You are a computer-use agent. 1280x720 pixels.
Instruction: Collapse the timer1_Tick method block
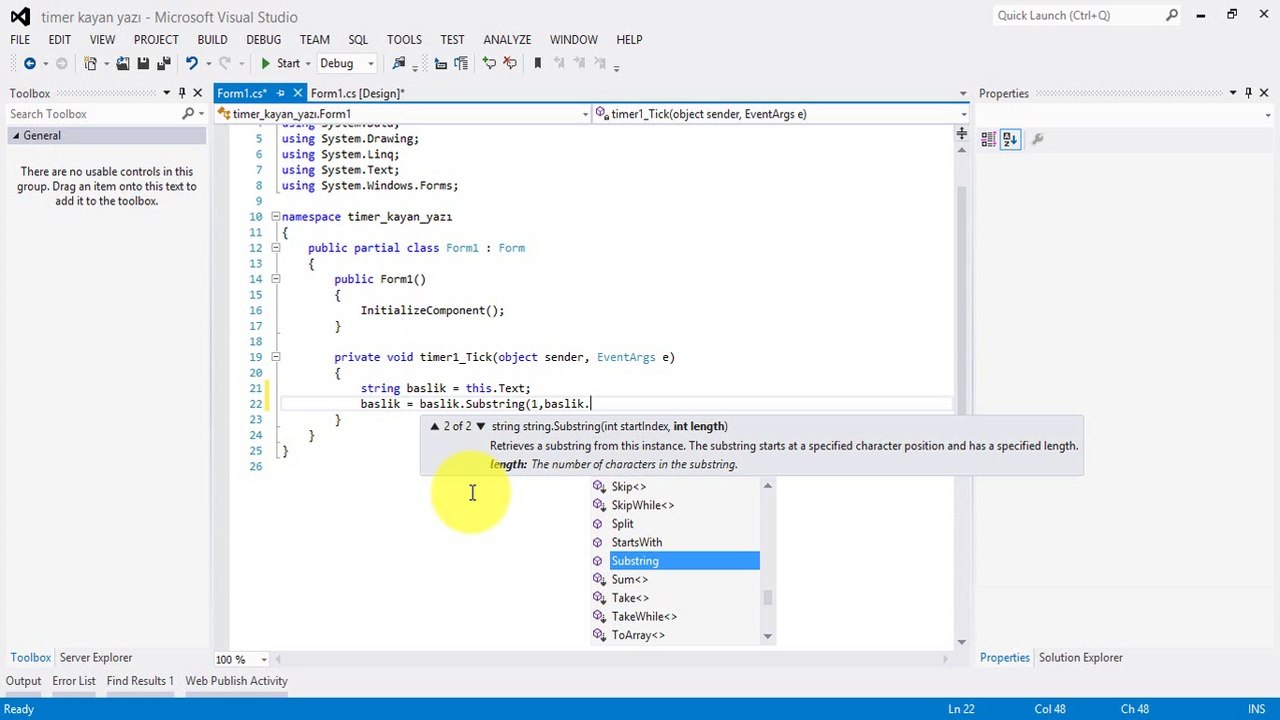(276, 357)
